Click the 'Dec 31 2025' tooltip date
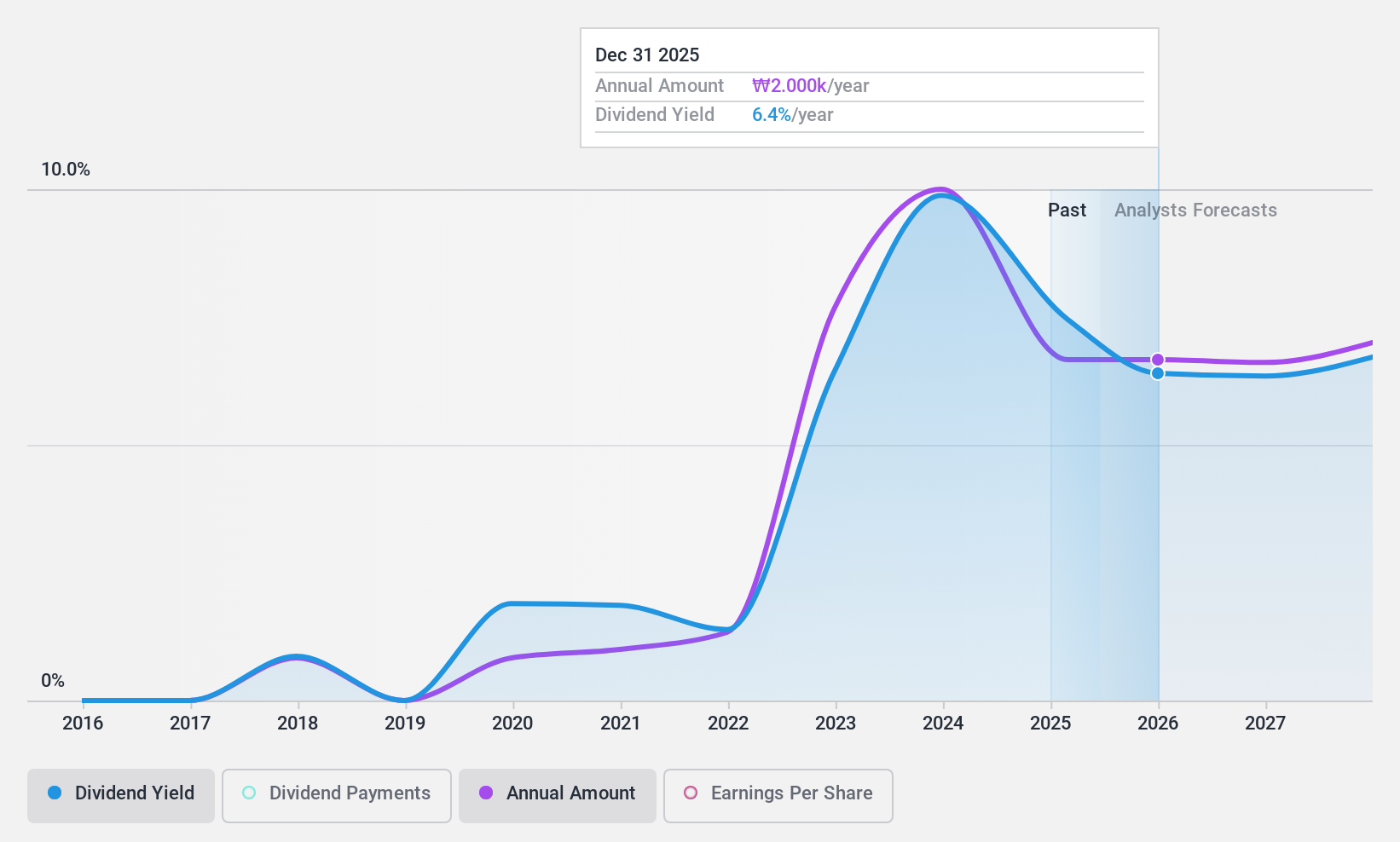The image size is (1400, 842). coord(647,55)
